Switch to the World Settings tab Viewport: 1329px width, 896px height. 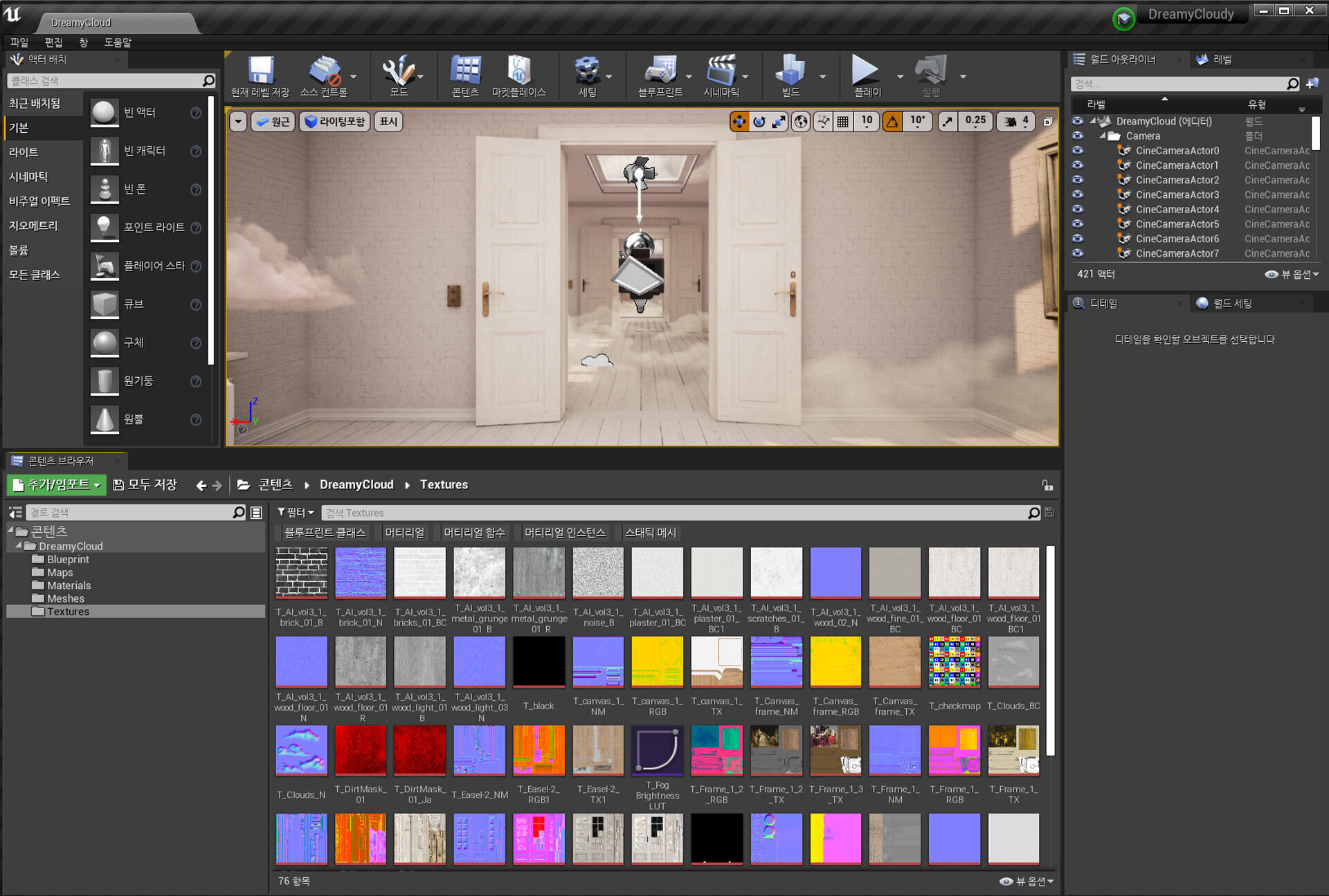[1231, 303]
